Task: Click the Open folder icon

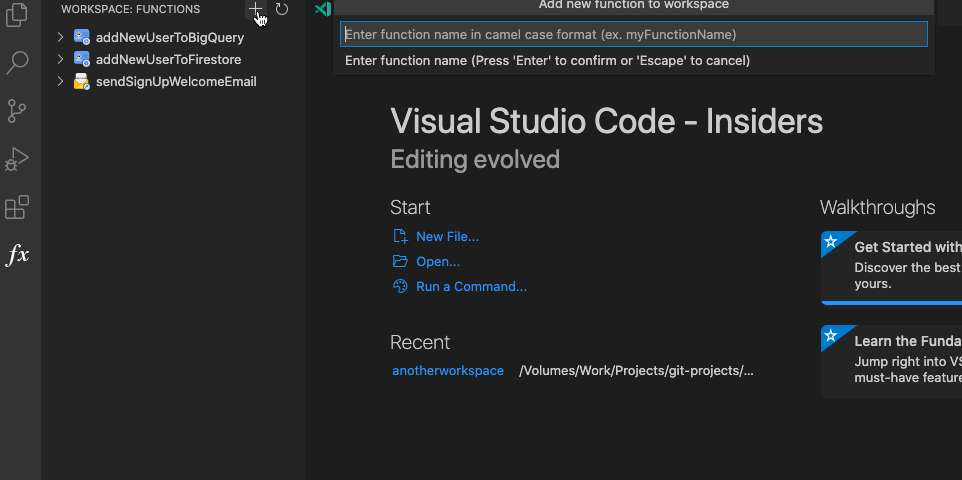Action: pos(400,261)
